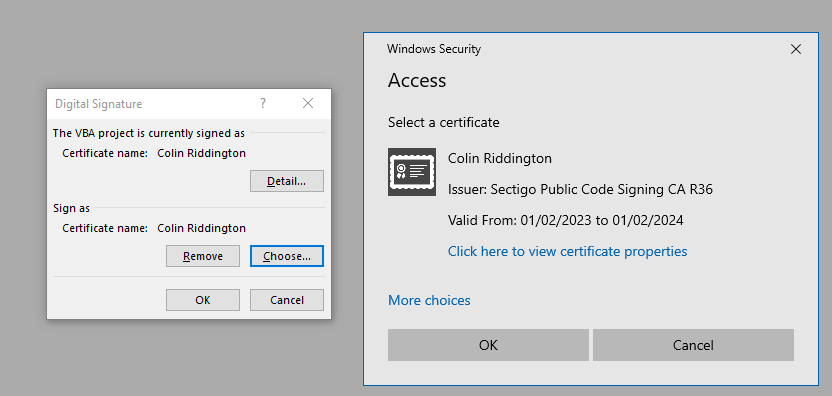Viewport: 832px width, 396px height.
Task: Click the 'Select a certificate' label
Action: pyautogui.click(x=444, y=123)
